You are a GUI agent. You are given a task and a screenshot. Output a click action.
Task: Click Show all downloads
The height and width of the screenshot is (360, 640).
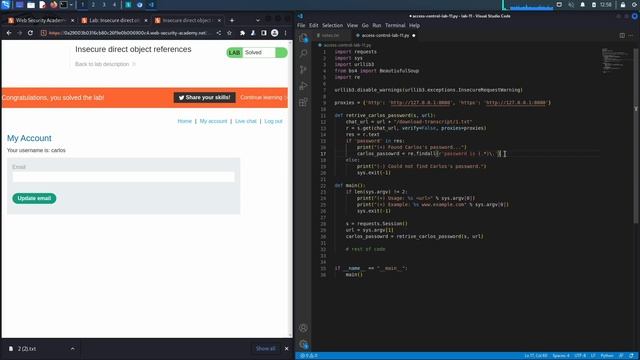[265, 349]
